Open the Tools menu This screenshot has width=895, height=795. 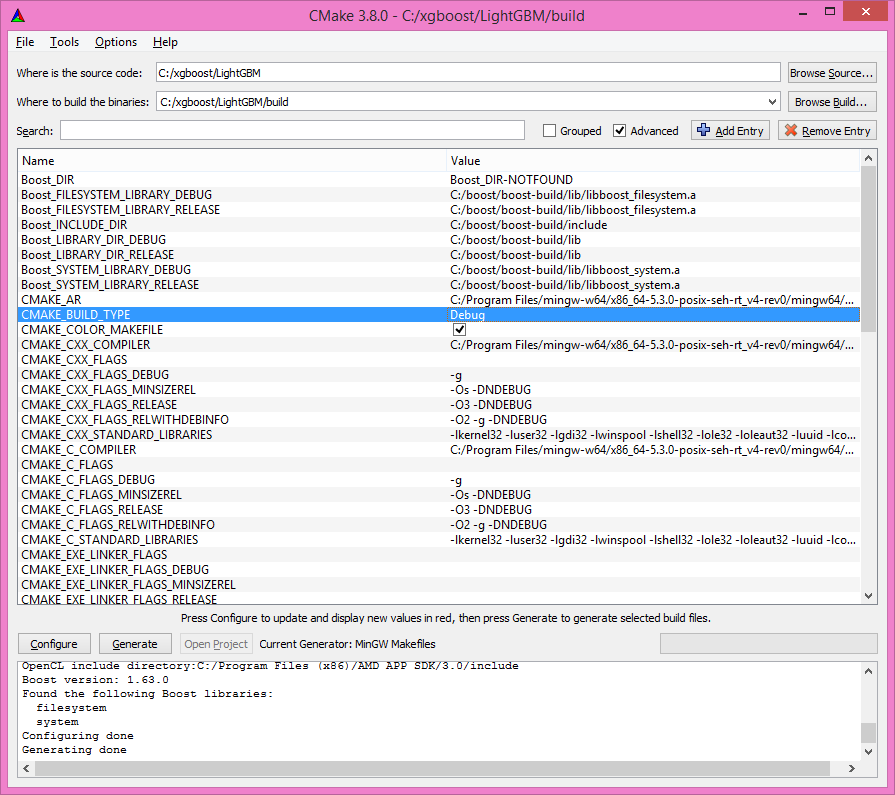click(64, 42)
